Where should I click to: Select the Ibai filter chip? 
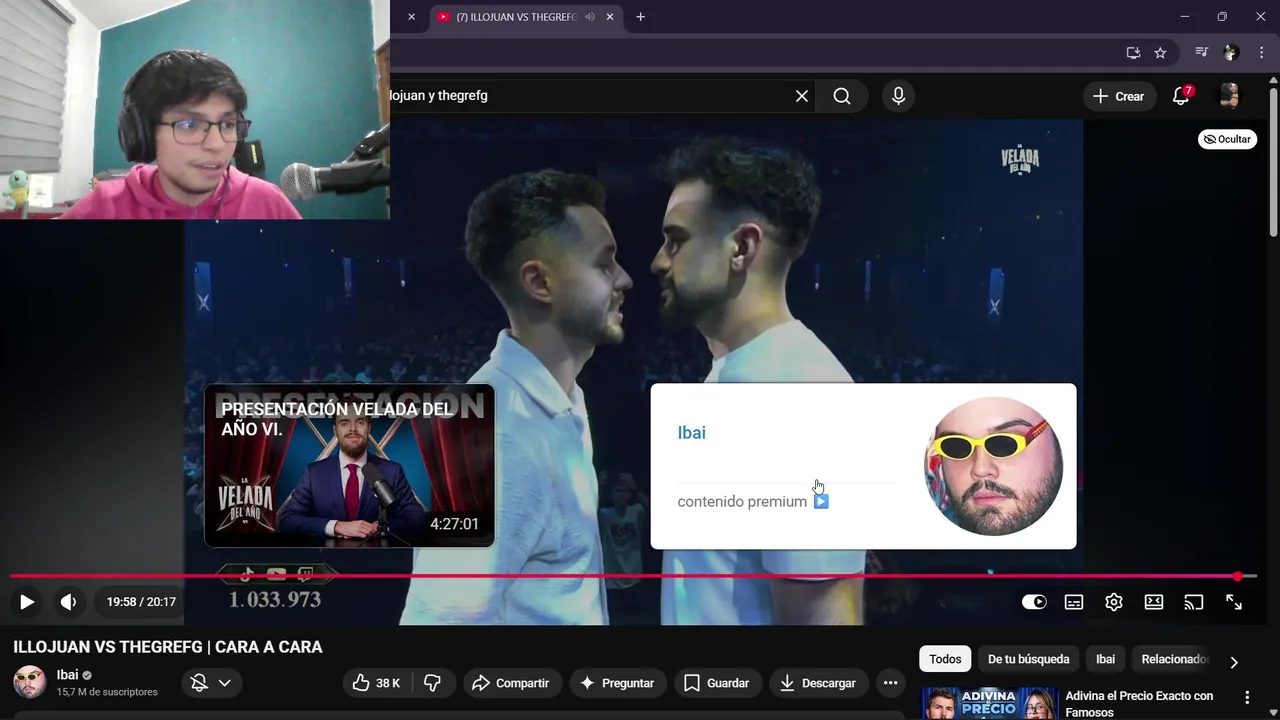coord(1105,659)
